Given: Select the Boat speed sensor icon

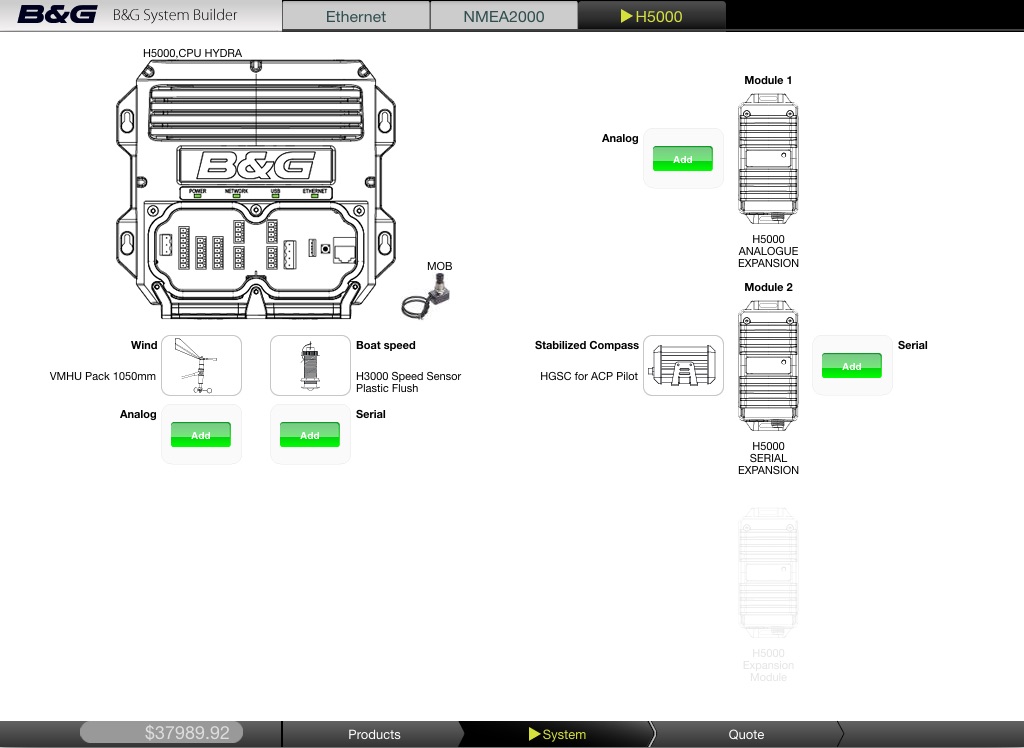Looking at the screenshot, I should tap(310, 366).
